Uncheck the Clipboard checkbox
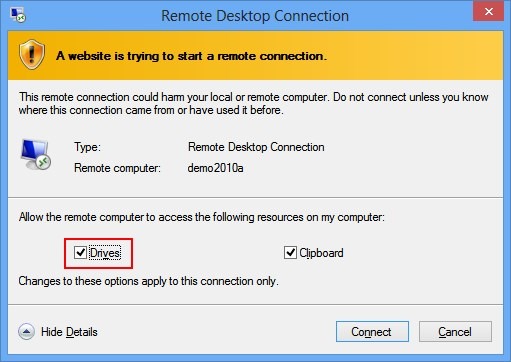The width and height of the screenshot is (511, 362). (290, 253)
